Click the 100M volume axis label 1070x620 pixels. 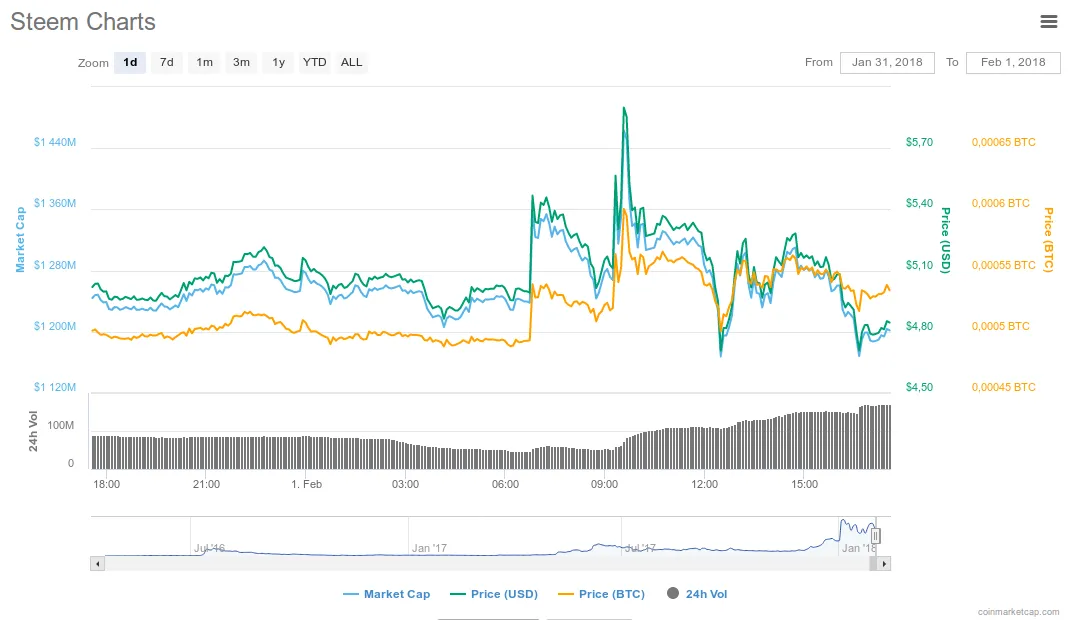coord(61,426)
